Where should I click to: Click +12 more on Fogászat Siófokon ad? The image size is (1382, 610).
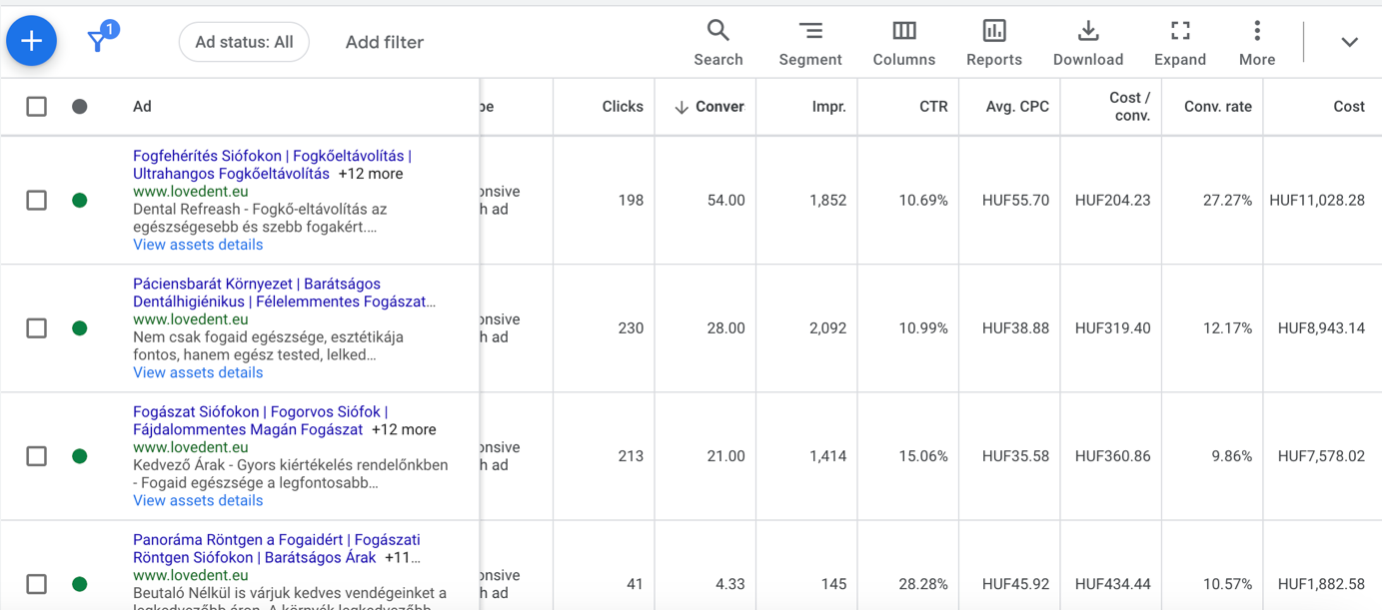(404, 430)
